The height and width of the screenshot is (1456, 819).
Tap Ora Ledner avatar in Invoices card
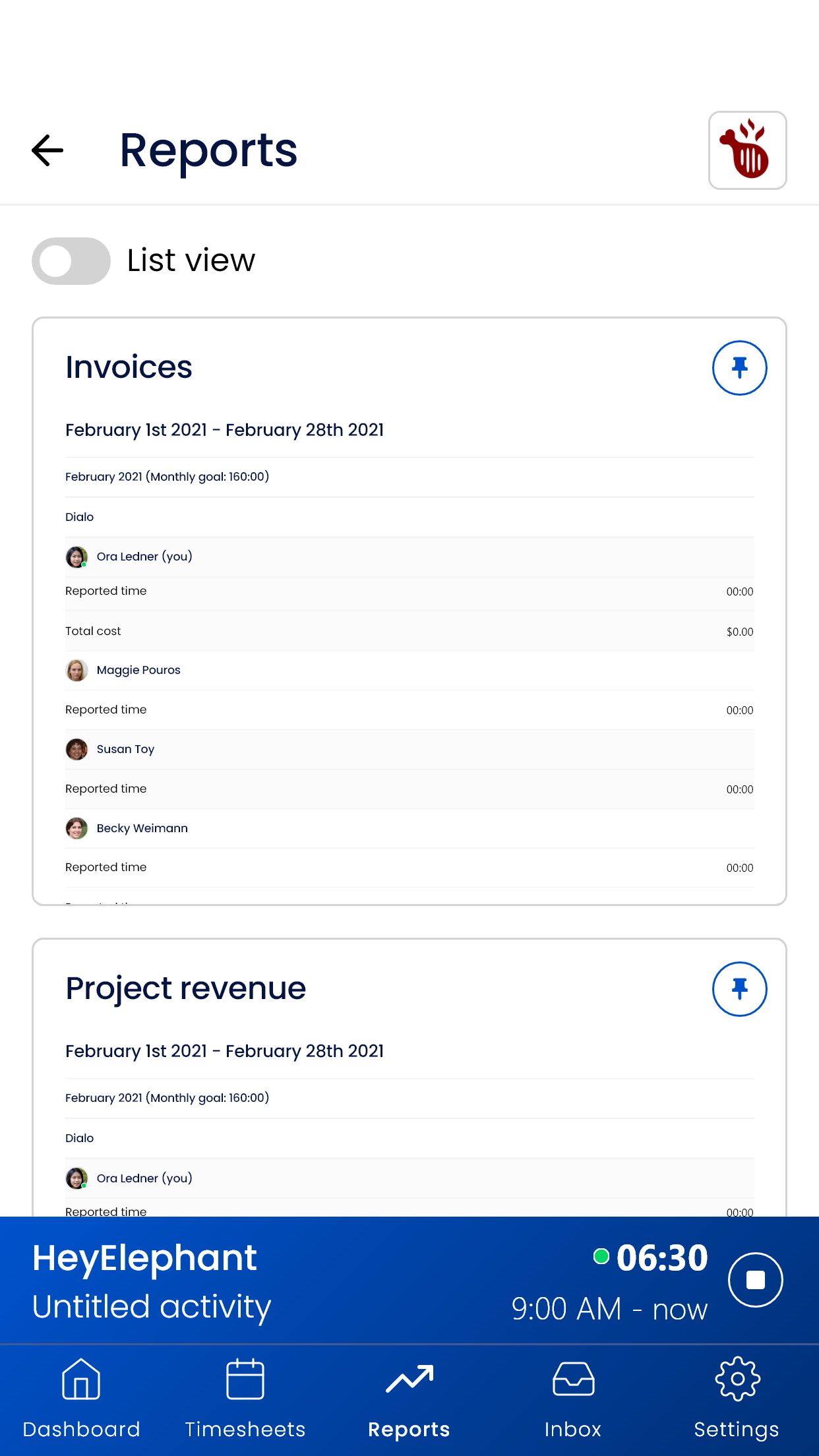(x=76, y=557)
